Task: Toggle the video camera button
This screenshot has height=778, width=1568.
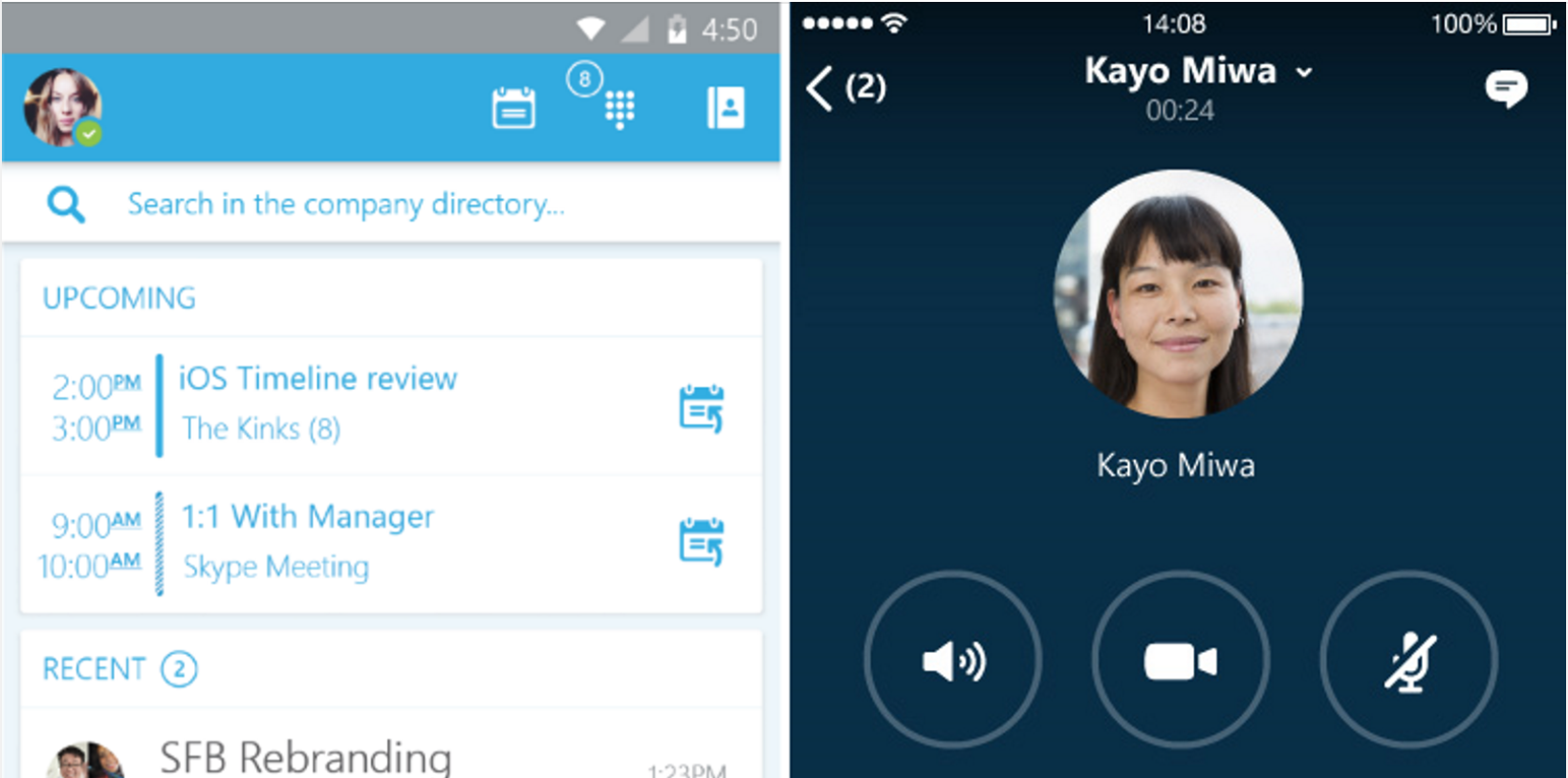Action: (x=1180, y=660)
